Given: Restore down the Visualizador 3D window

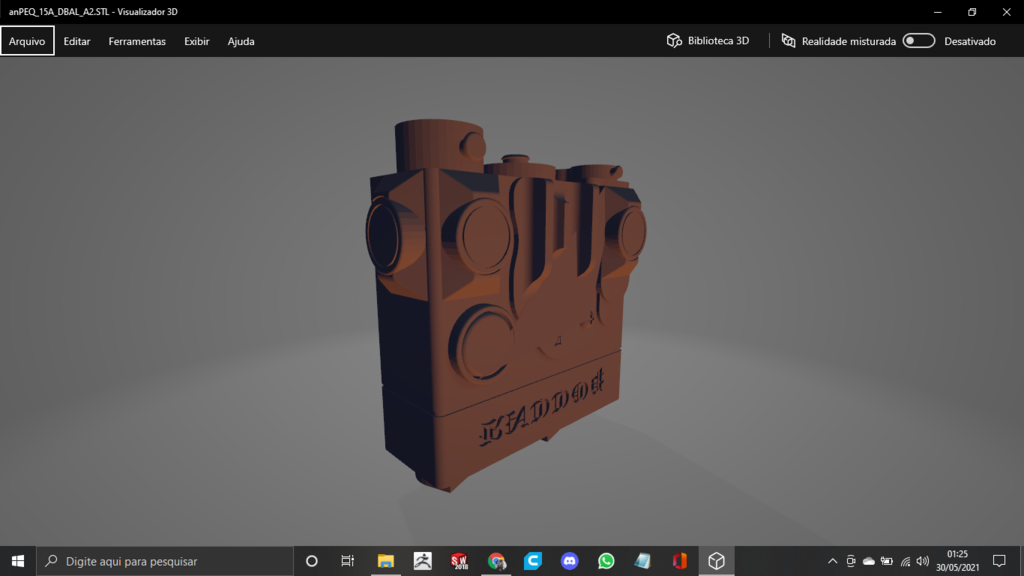Looking at the screenshot, I should click(x=972, y=12).
